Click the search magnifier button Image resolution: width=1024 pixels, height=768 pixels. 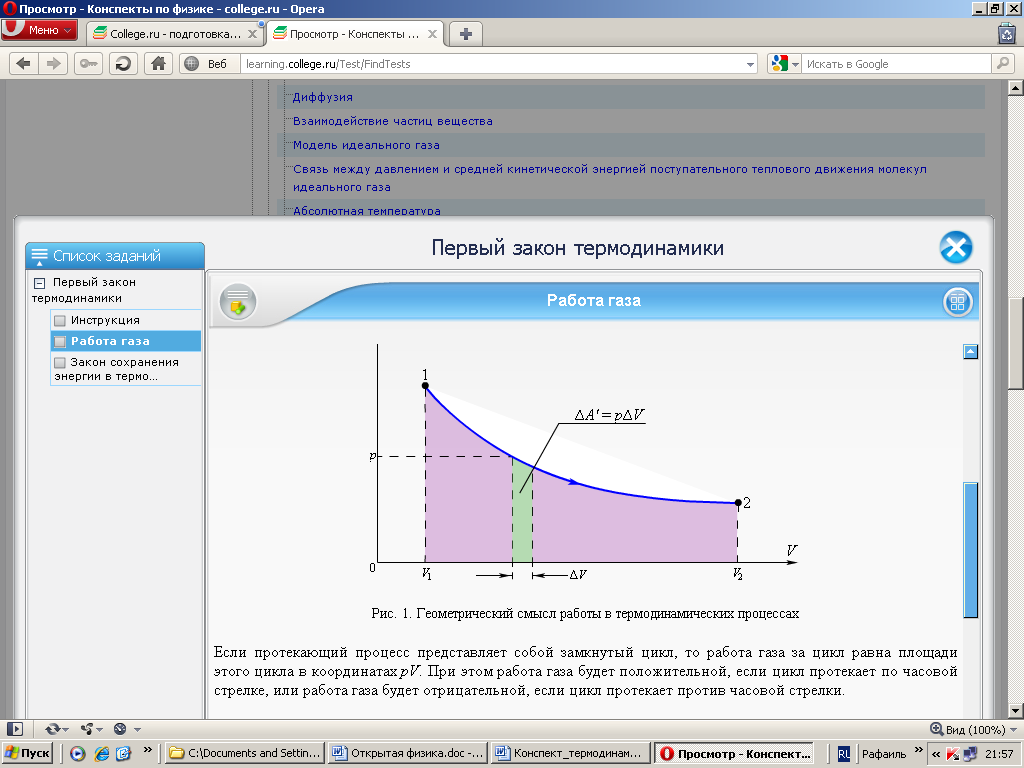click(x=1002, y=63)
